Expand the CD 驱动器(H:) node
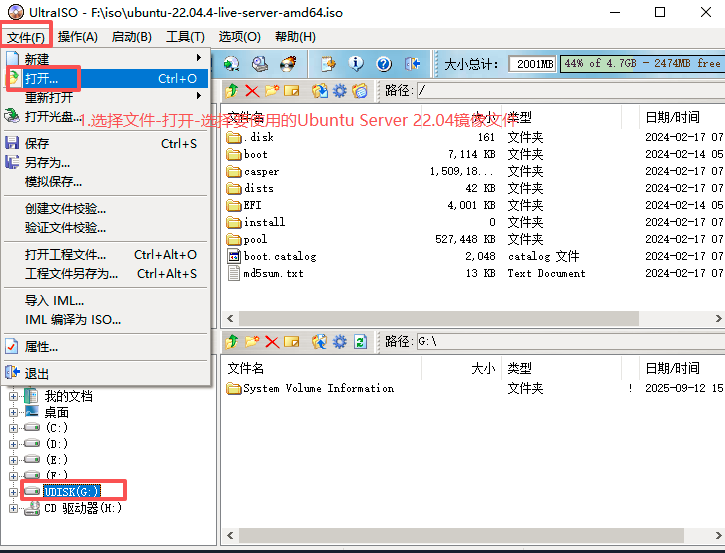725x553 pixels. pyautogui.click(x=13, y=508)
